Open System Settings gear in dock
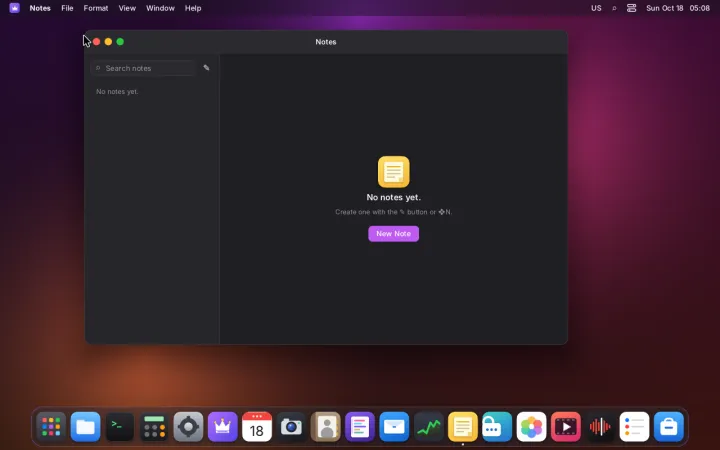 188,427
